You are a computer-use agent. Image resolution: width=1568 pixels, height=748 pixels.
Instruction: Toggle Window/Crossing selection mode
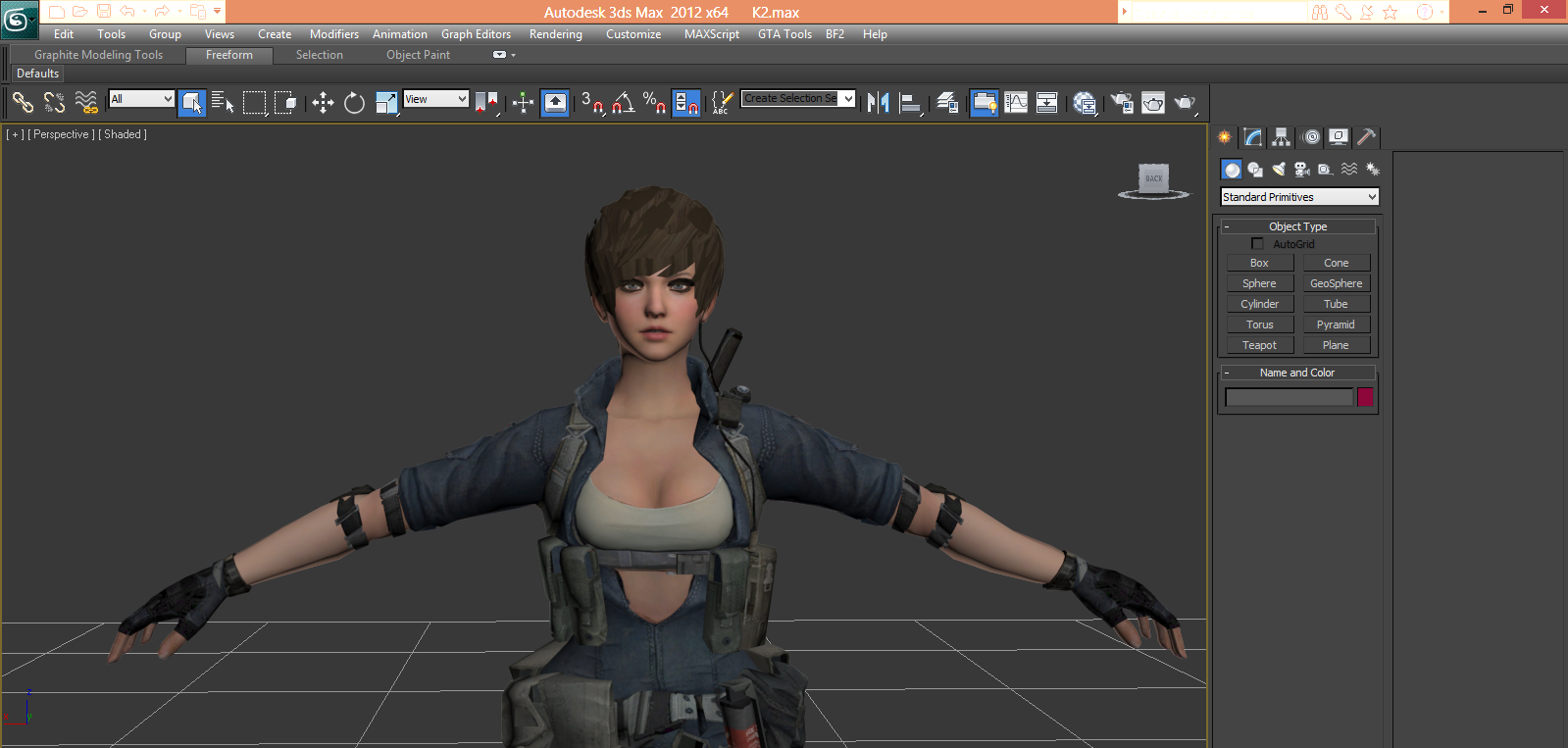(285, 102)
